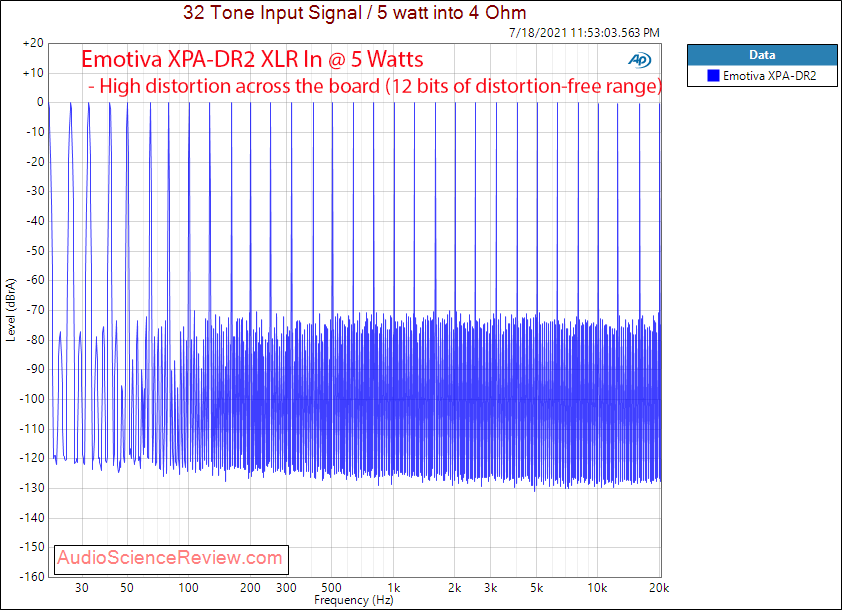This screenshot has height=610, width=842.
Task: Click the -120 Y-axis tick label
Action: [32, 458]
